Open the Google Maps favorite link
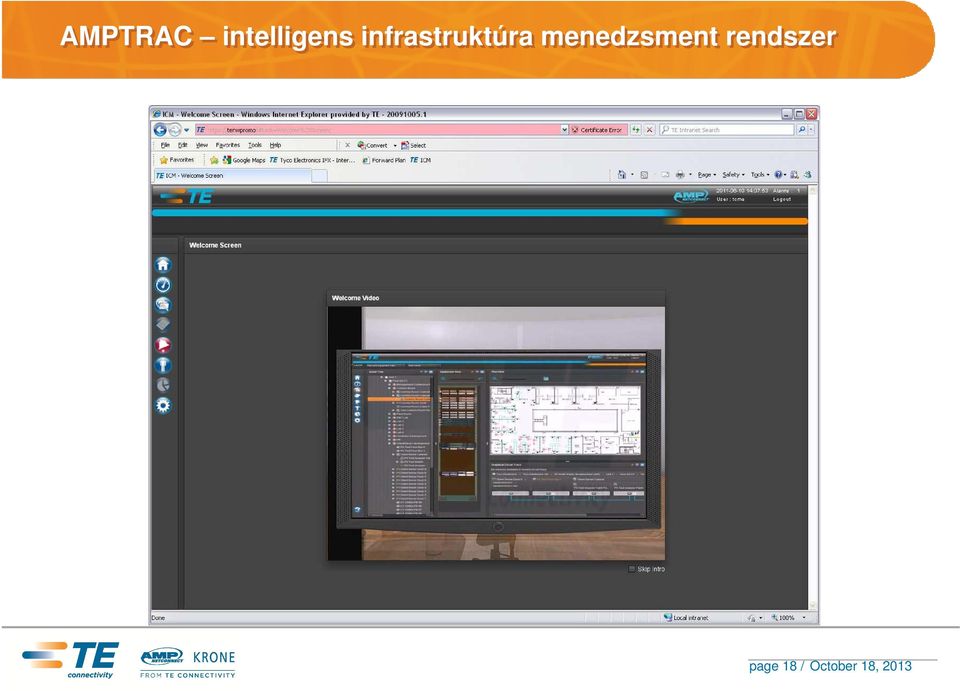 [244, 160]
